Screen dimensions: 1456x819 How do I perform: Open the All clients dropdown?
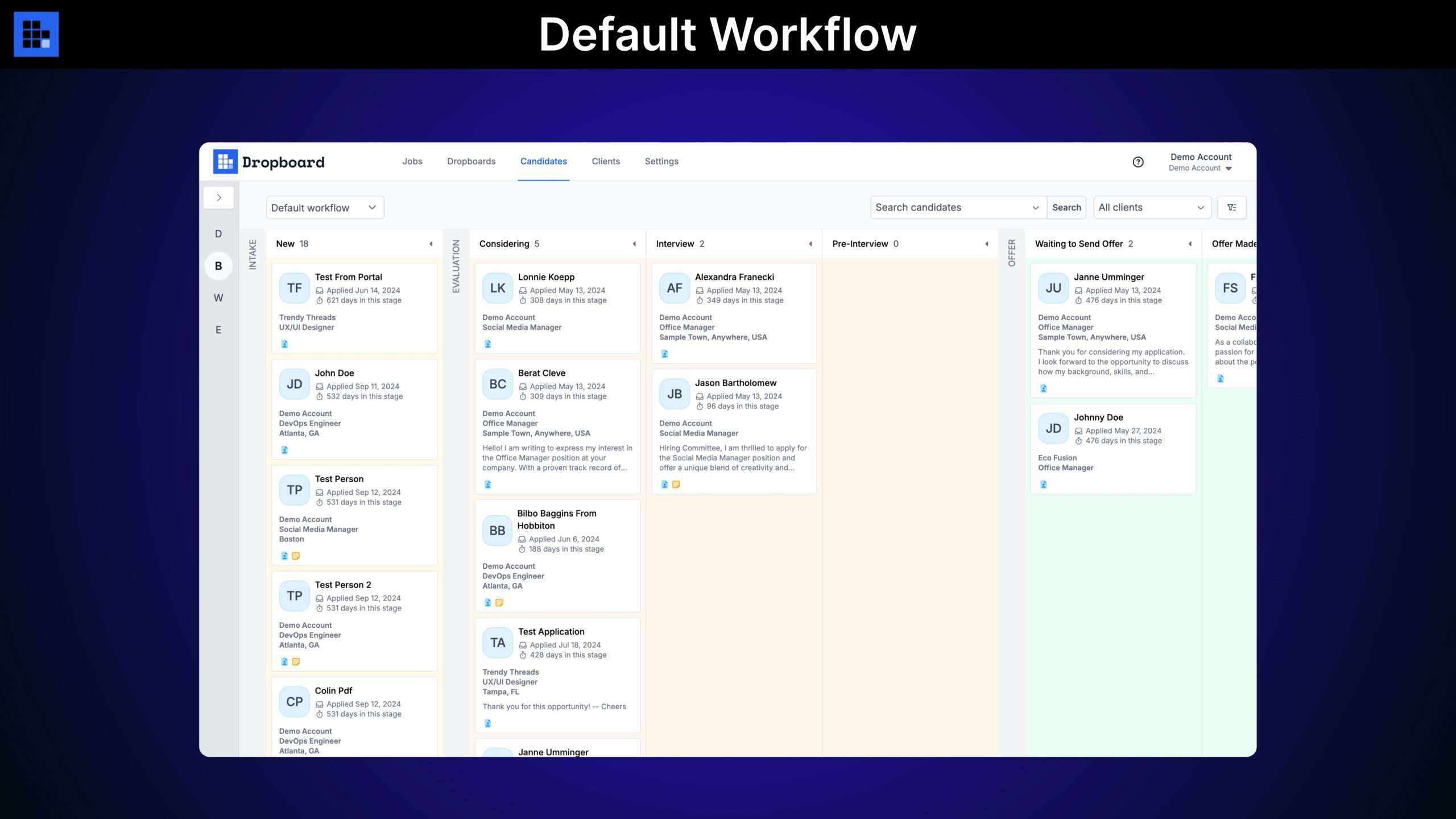pos(1152,208)
